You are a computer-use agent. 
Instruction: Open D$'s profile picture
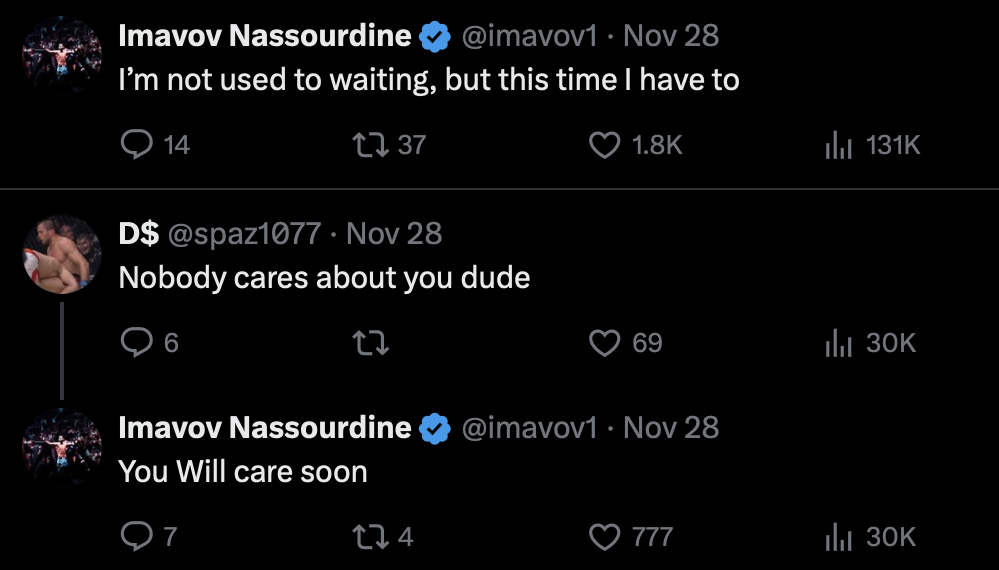(x=62, y=254)
